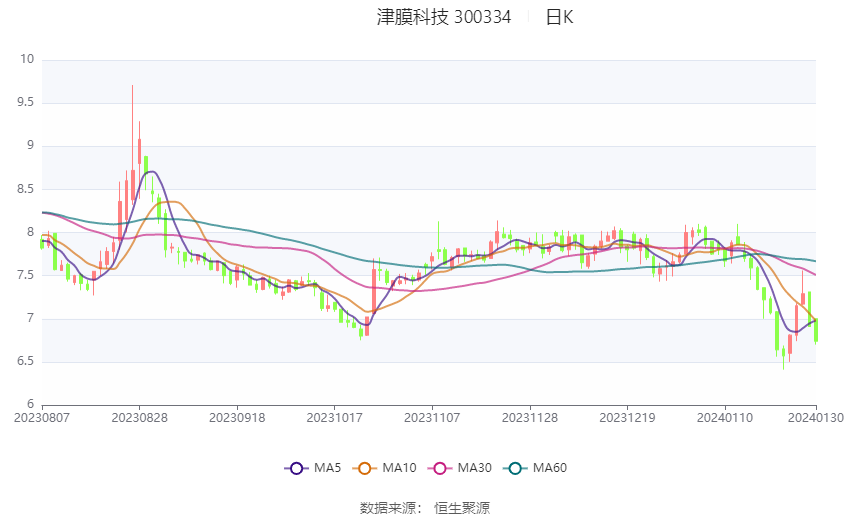Click the 20230828 date axis label
The width and height of the screenshot is (850, 516).
tap(139, 418)
